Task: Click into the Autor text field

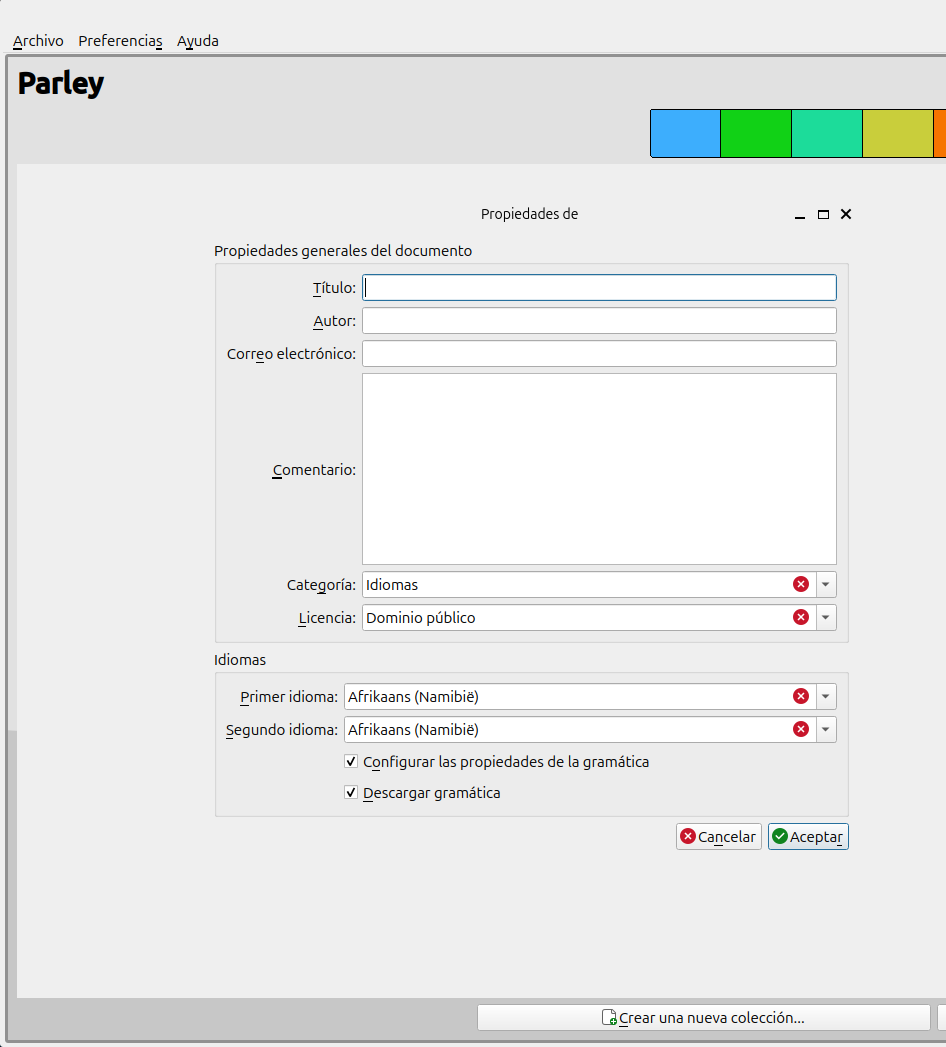Action: (x=598, y=321)
